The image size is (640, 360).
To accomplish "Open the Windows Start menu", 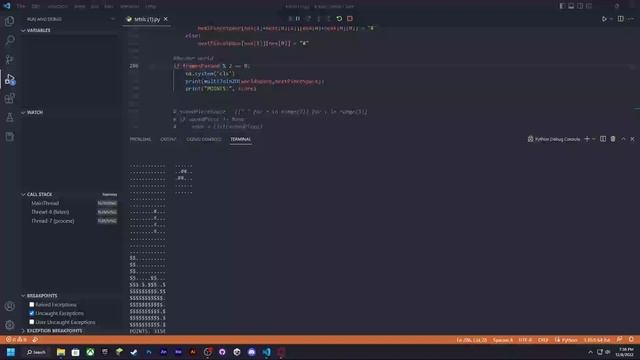I will tap(11, 352).
